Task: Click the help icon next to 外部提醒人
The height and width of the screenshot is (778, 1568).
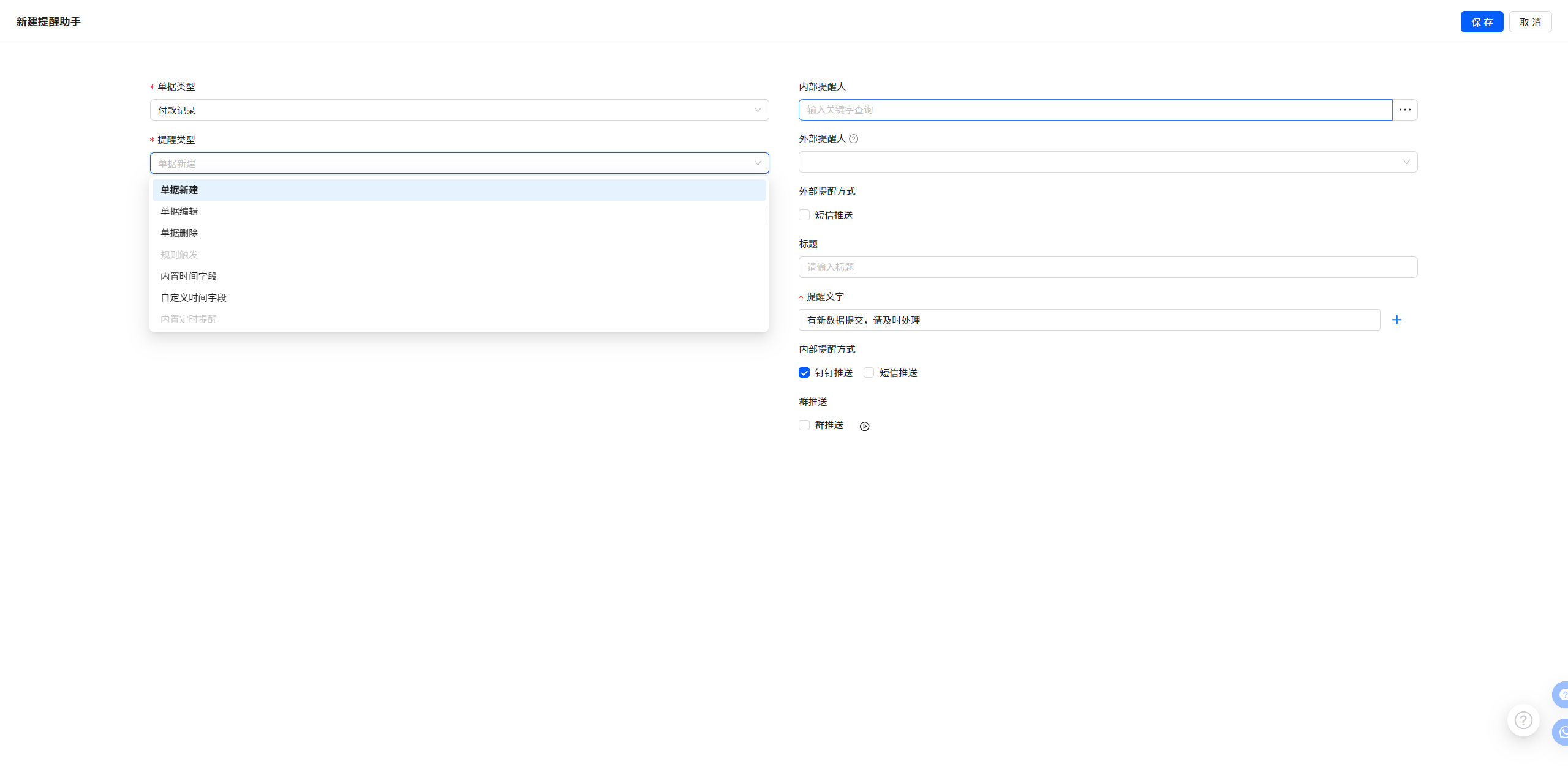Action: tap(853, 139)
